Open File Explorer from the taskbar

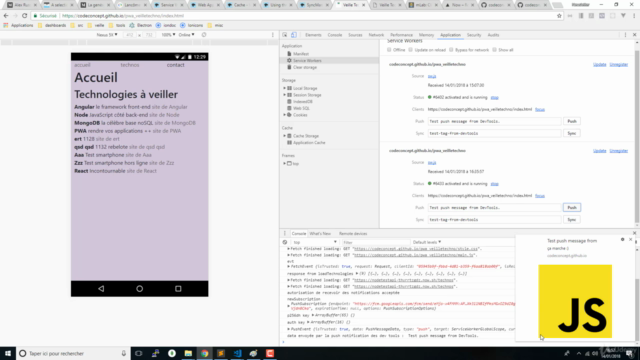coord(188,353)
